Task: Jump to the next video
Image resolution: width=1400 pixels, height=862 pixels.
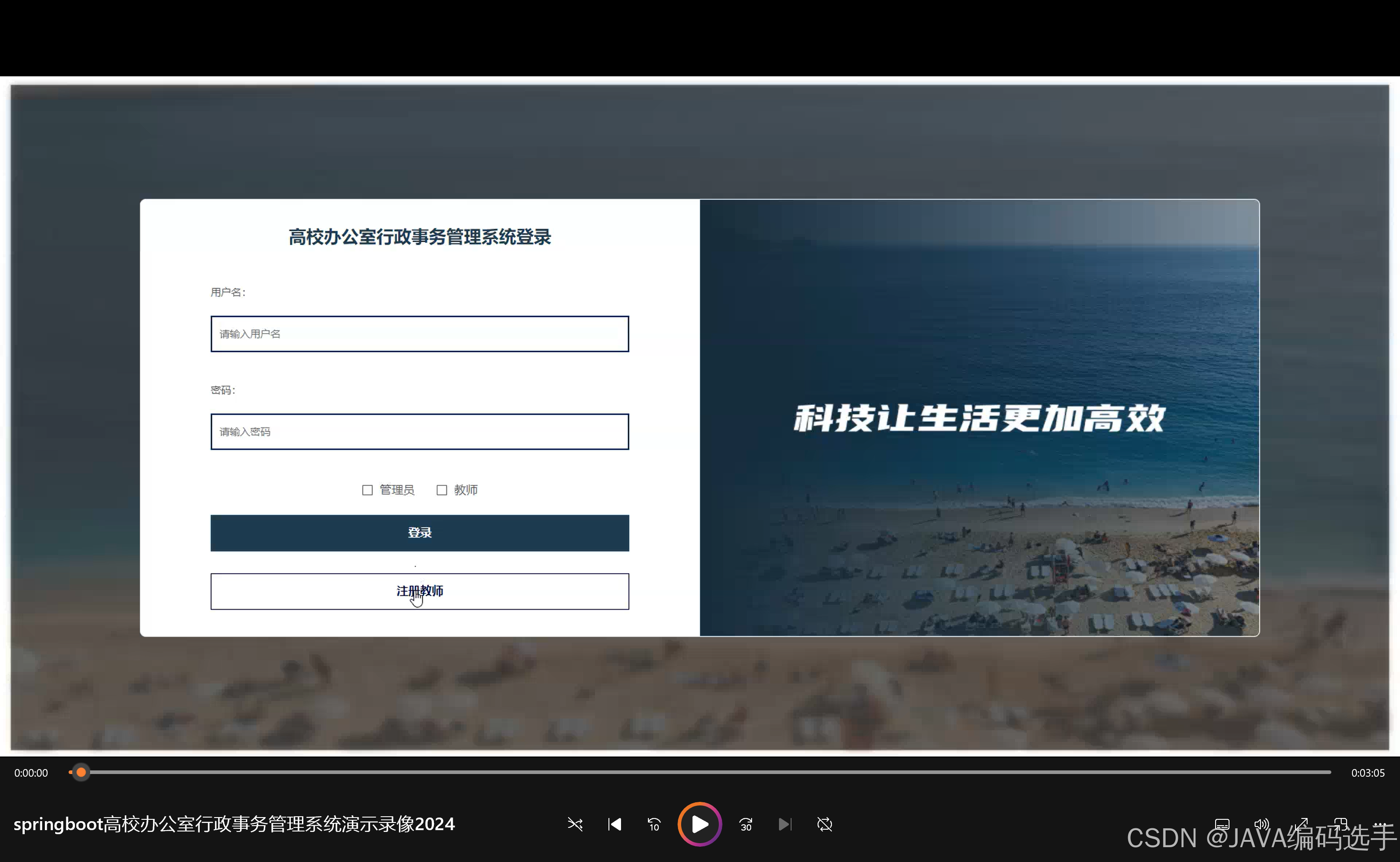Action: tap(785, 824)
